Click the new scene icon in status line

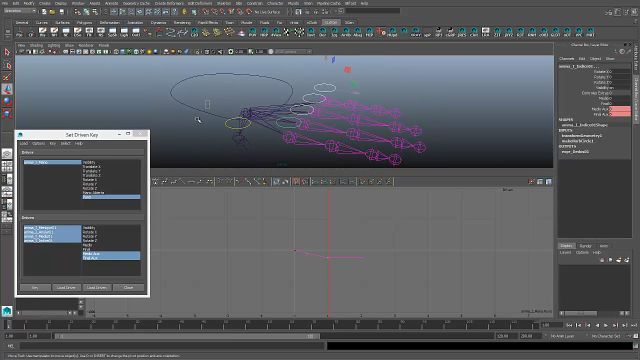pos(44,12)
